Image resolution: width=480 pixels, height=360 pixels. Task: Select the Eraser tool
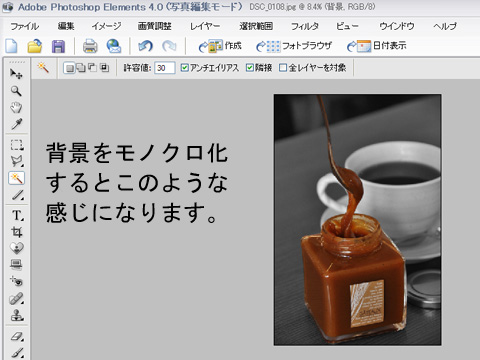pos(17,336)
